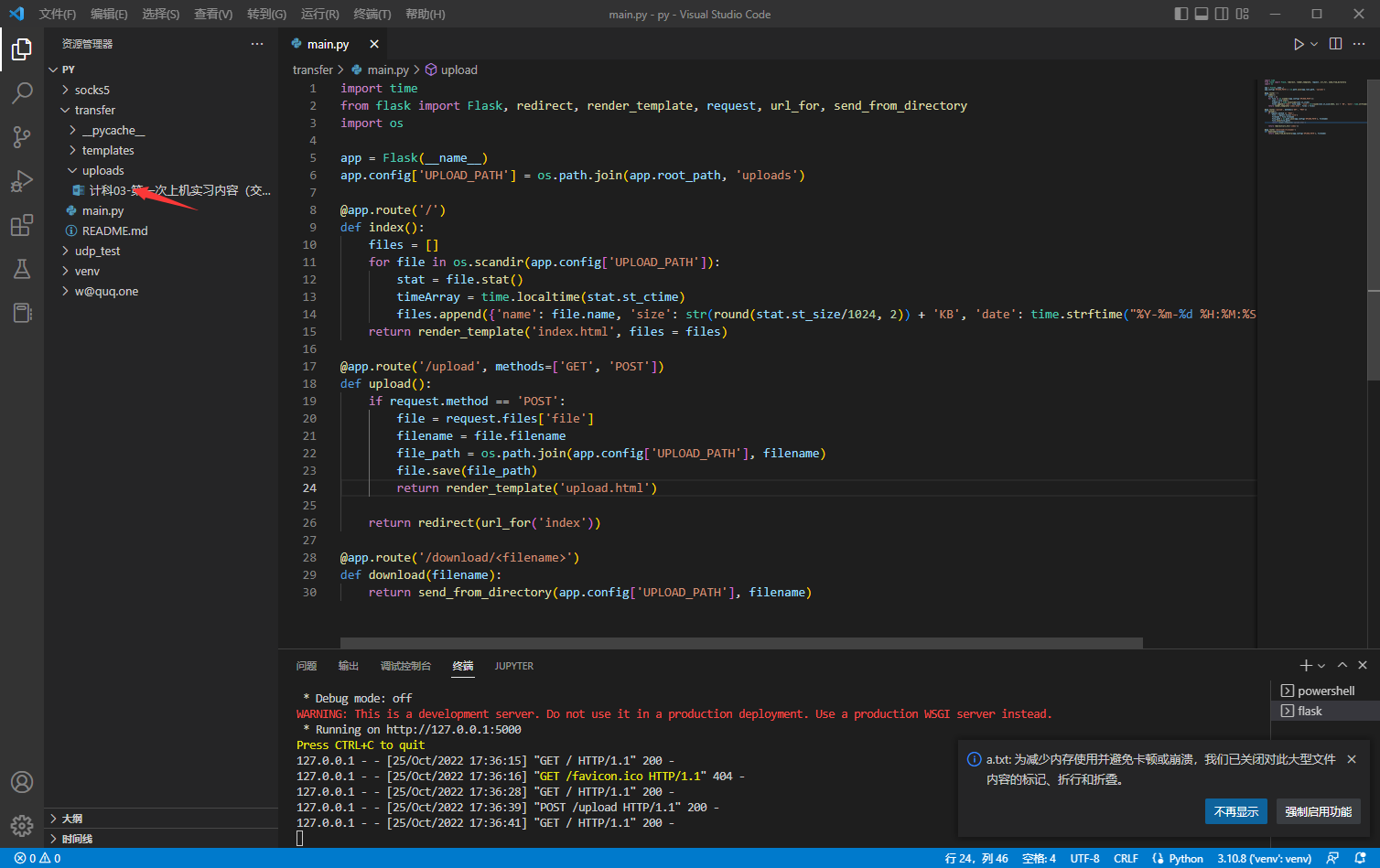Select the powershell terminal in list
1380x868 pixels.
tap(1325, 691)
